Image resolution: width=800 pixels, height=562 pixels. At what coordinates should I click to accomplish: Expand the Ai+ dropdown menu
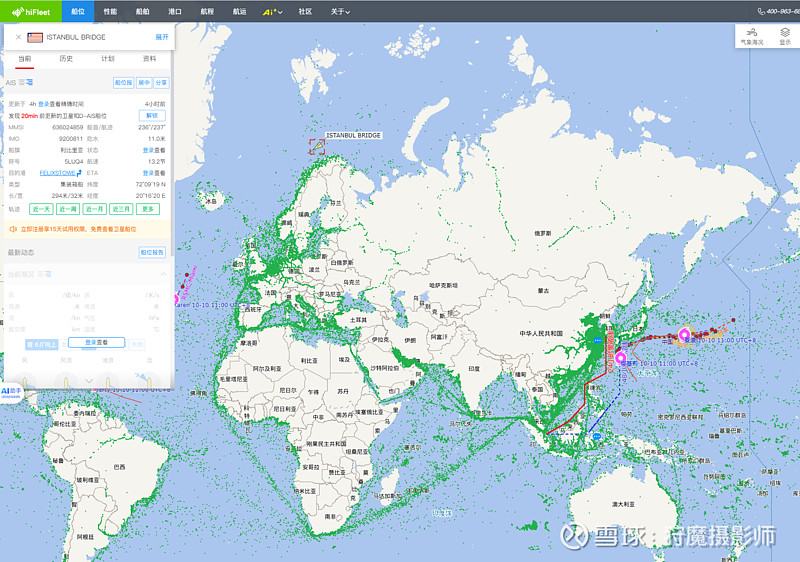(272, 11)
